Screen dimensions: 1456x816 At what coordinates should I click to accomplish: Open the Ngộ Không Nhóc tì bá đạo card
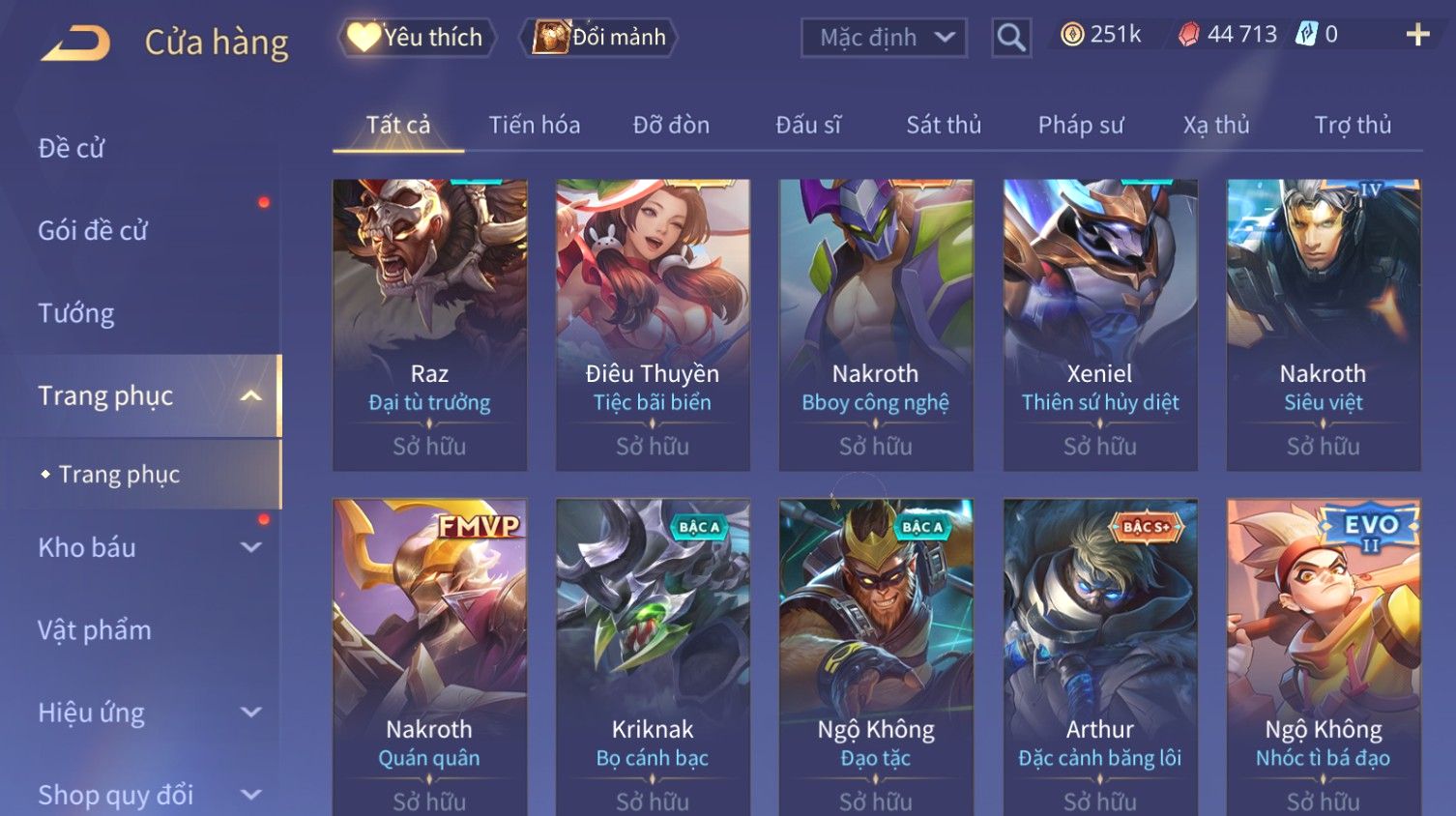1323,657
